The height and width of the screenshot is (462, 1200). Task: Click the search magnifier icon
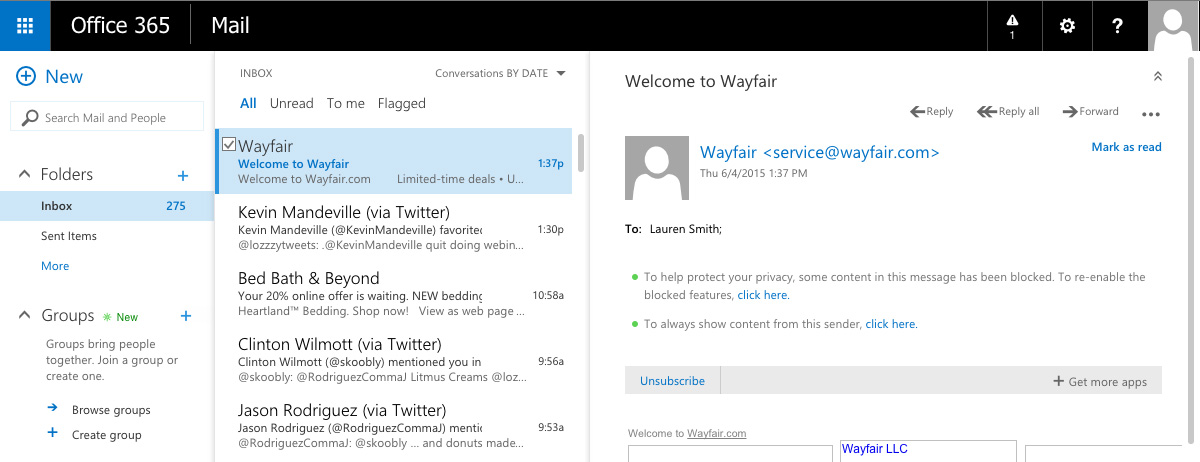(30, 117)
